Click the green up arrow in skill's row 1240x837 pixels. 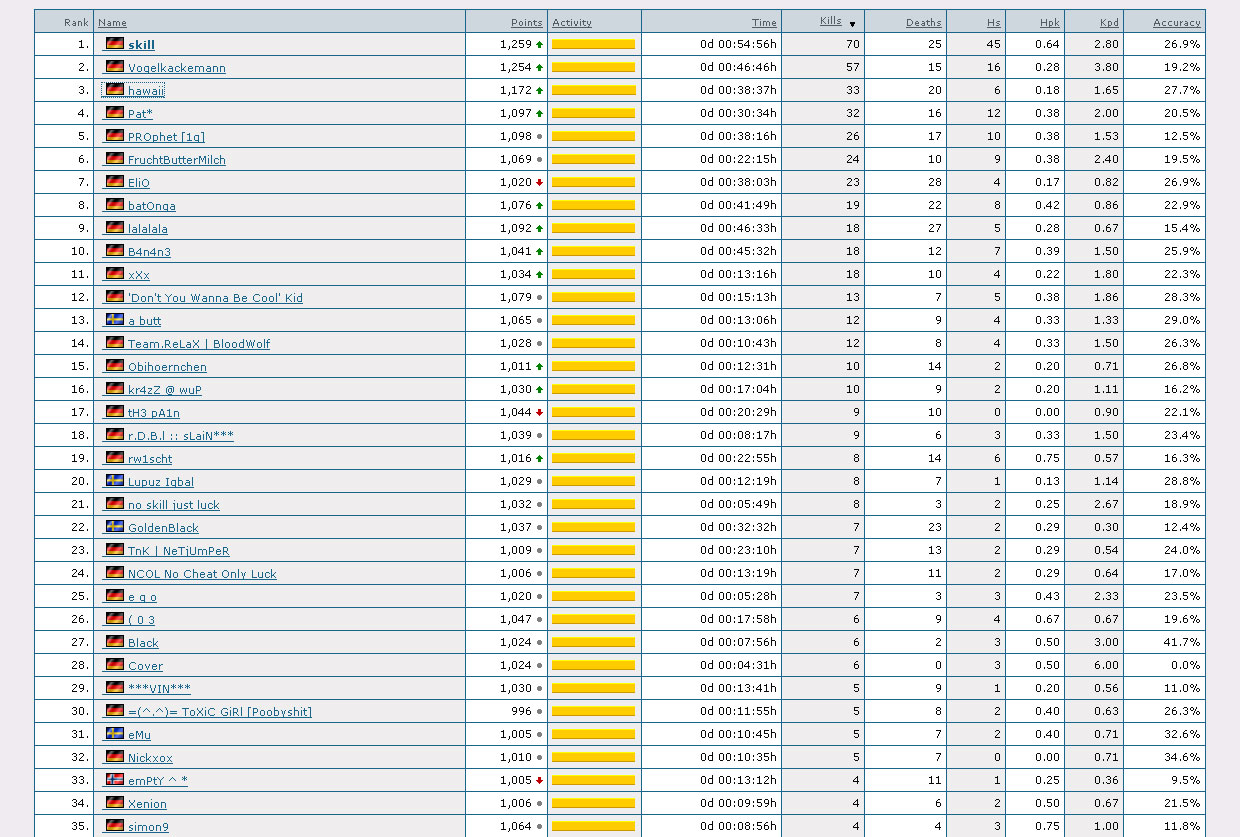click(x=540, y=45)
